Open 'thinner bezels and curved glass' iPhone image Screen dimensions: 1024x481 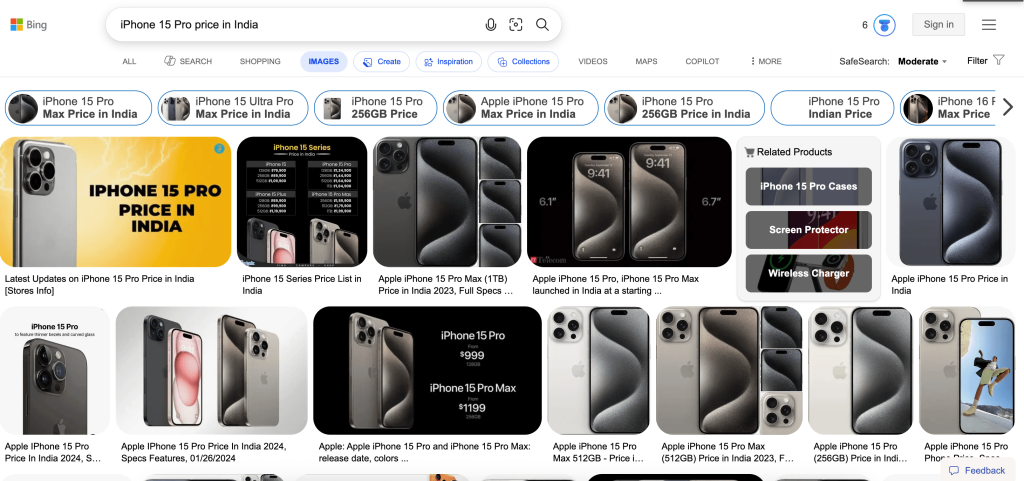point(55,371)
